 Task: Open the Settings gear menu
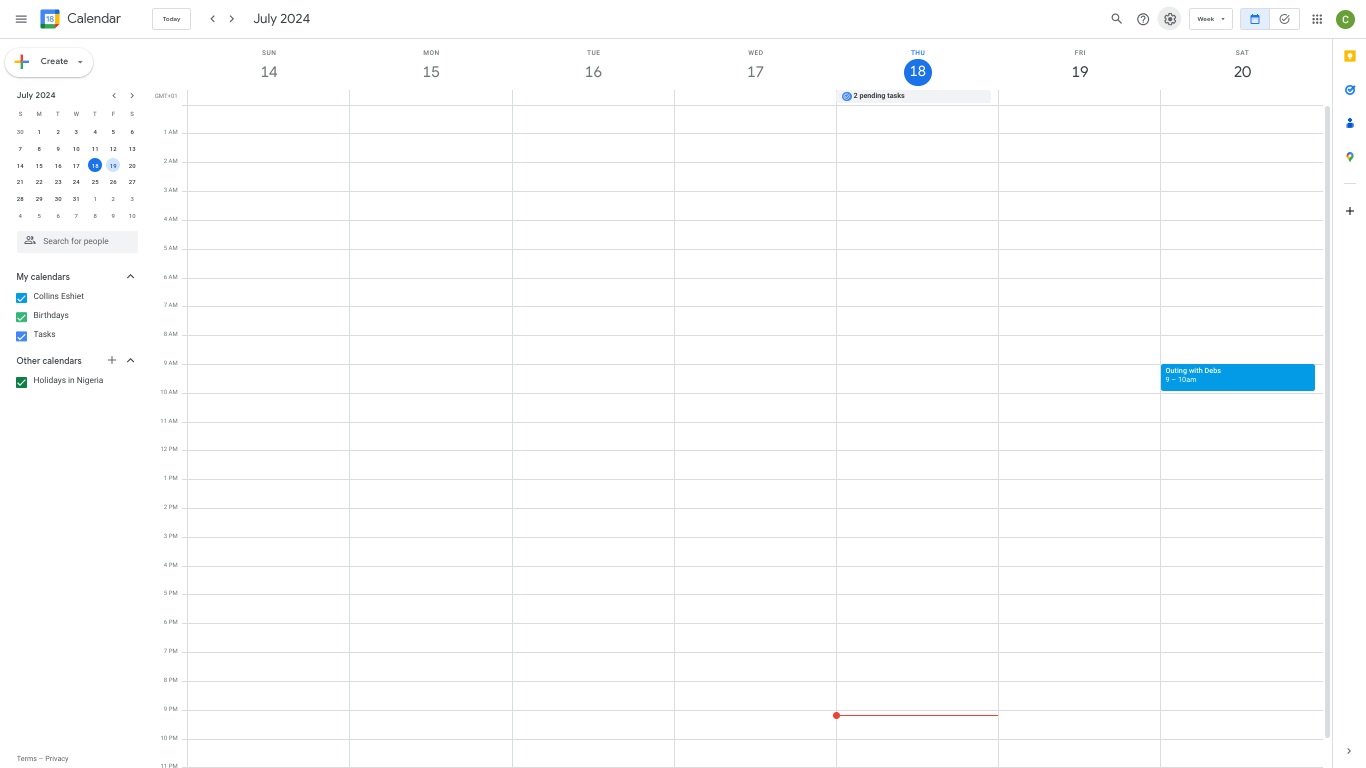click(x=1170, y=19)
